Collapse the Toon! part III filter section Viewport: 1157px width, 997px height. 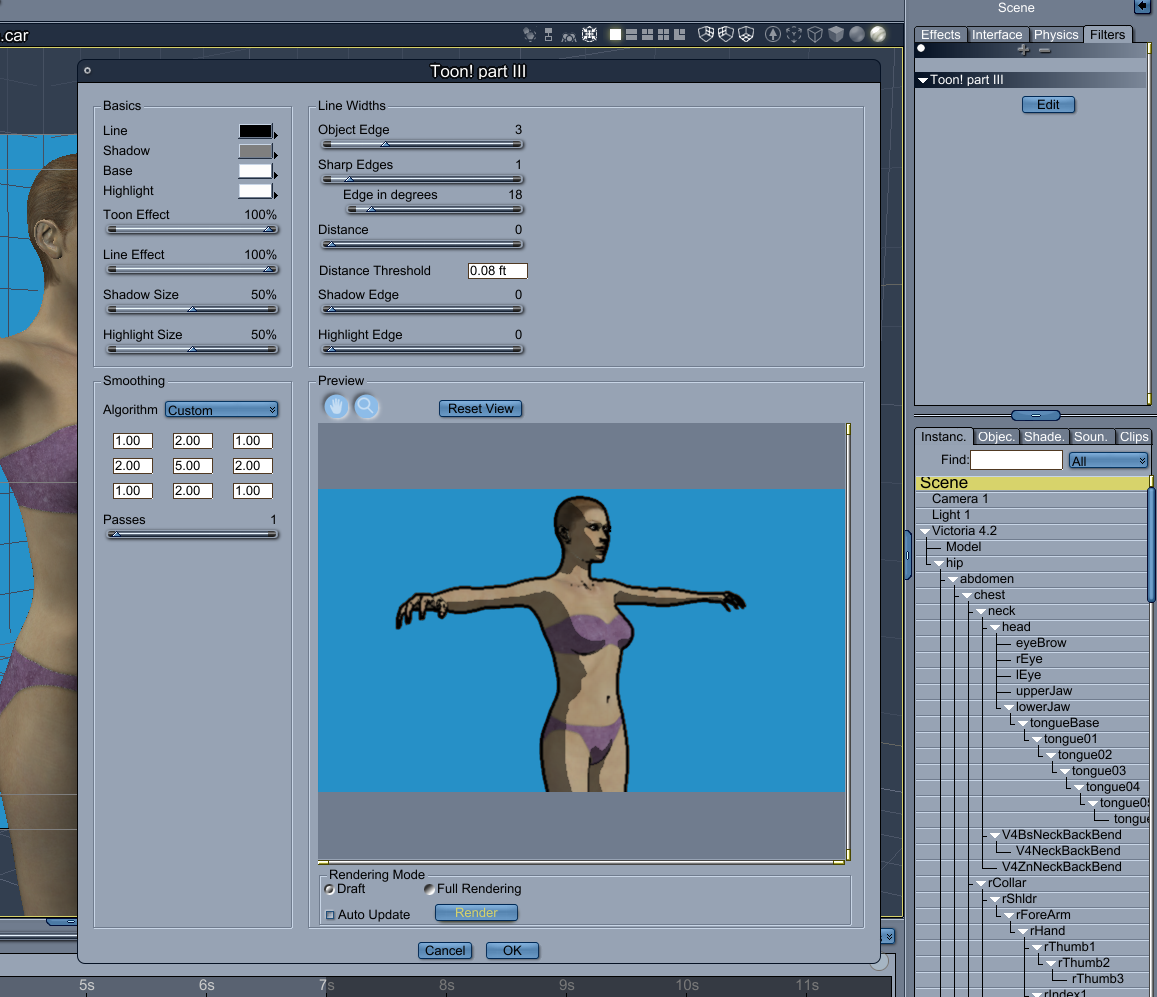click(x=922, y=80)
